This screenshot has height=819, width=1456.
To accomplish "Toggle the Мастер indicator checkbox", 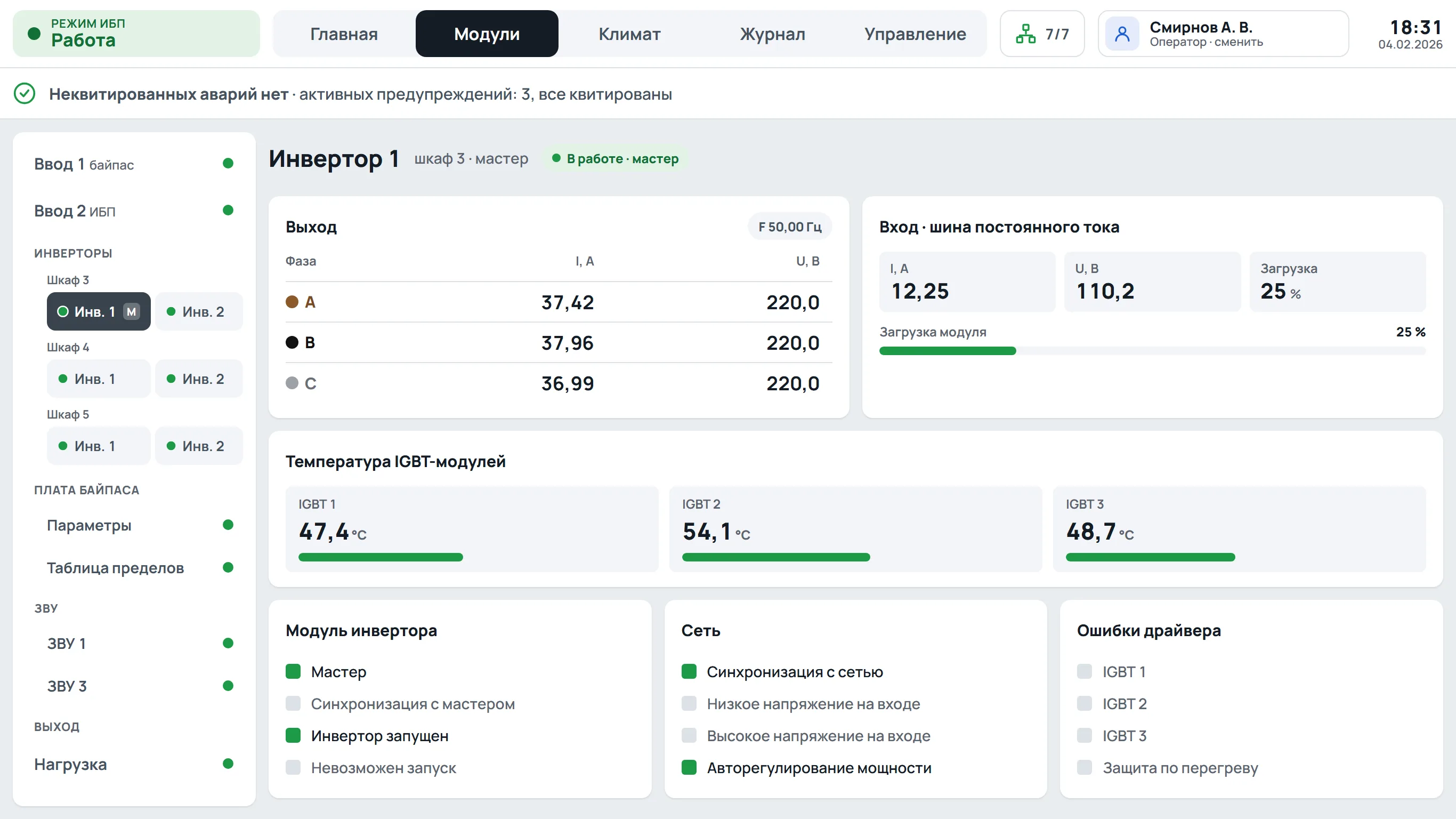I will point(293,671).
